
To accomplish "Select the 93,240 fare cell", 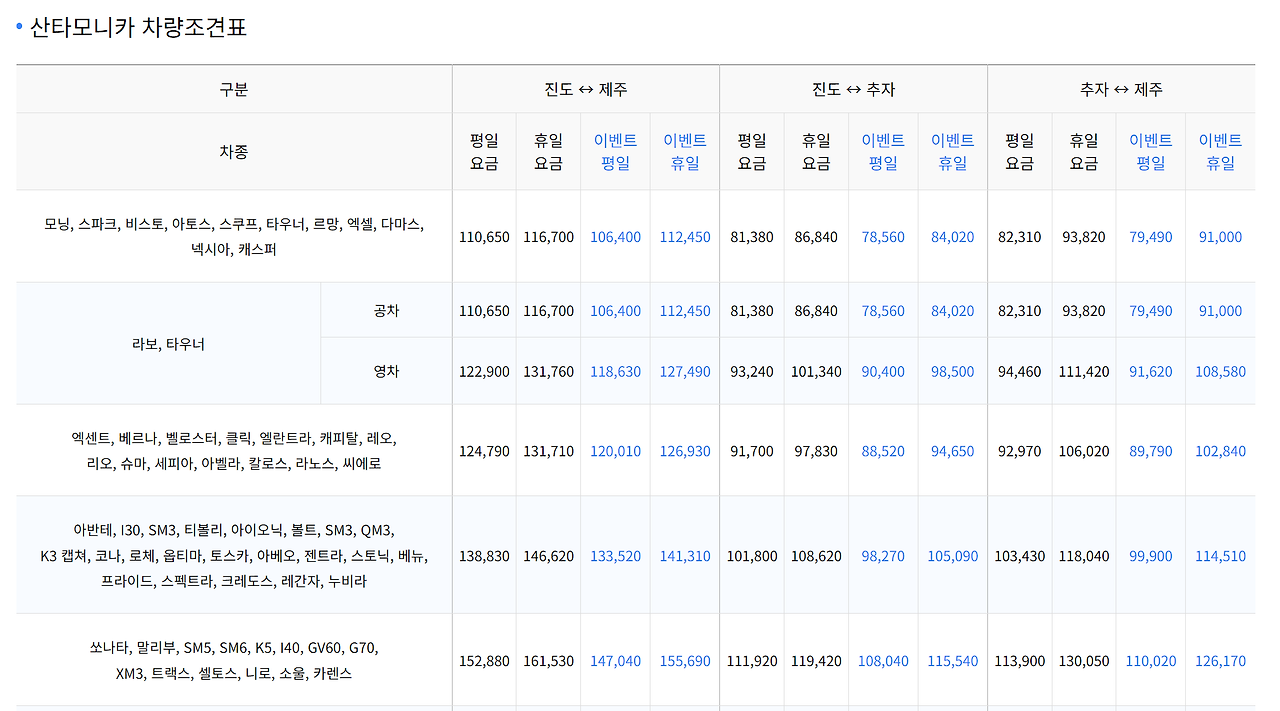I will pyautogui.click(x=752, y=371).
